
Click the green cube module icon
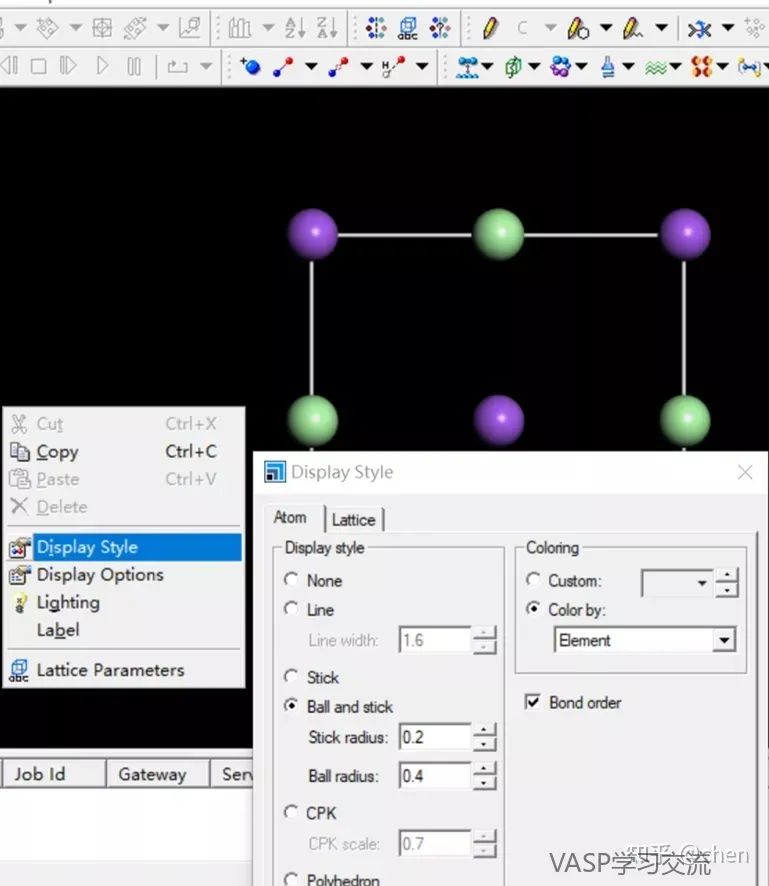pos(513,67)
